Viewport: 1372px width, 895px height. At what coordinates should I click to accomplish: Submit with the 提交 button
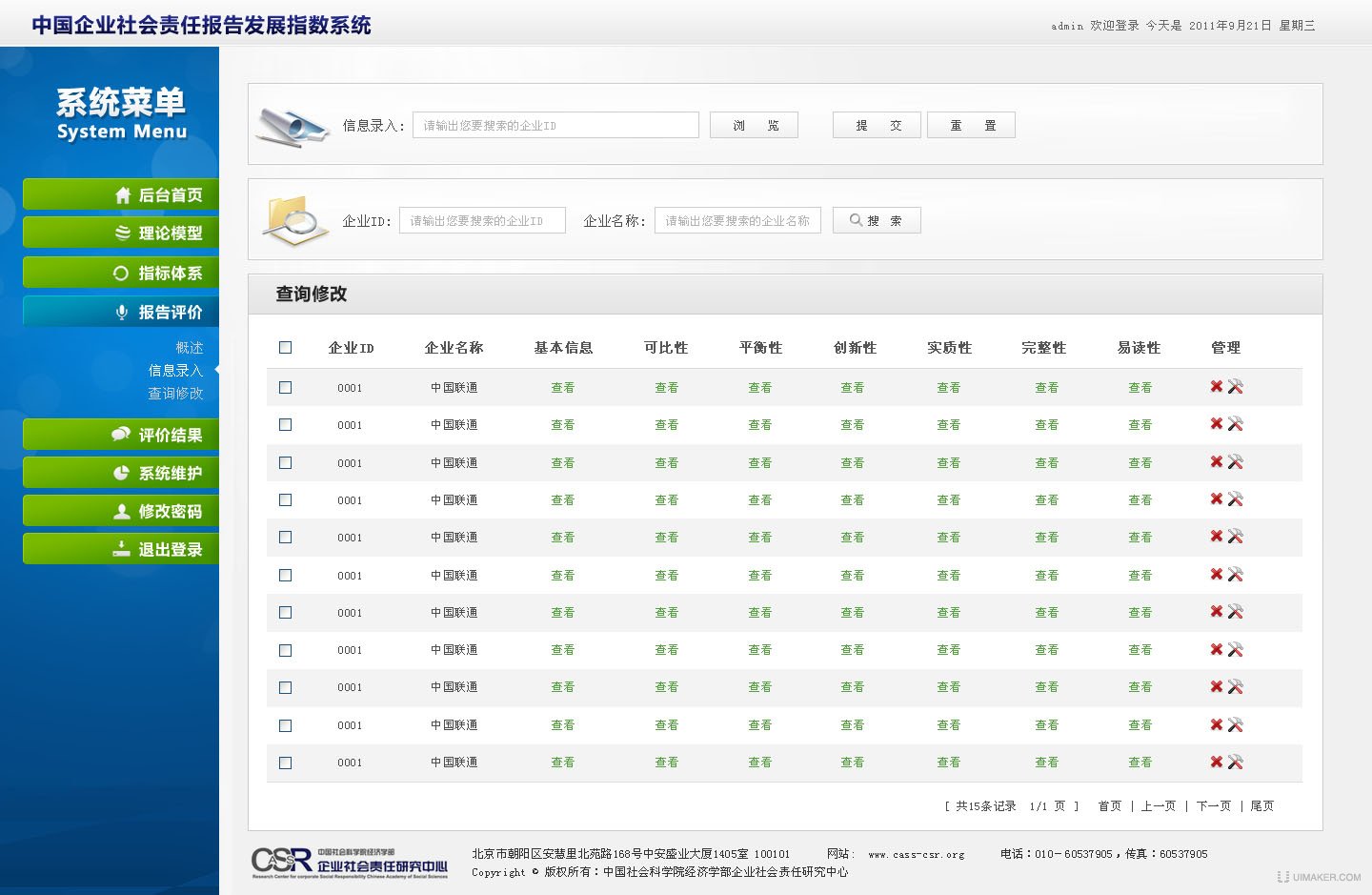click(877, 125)
